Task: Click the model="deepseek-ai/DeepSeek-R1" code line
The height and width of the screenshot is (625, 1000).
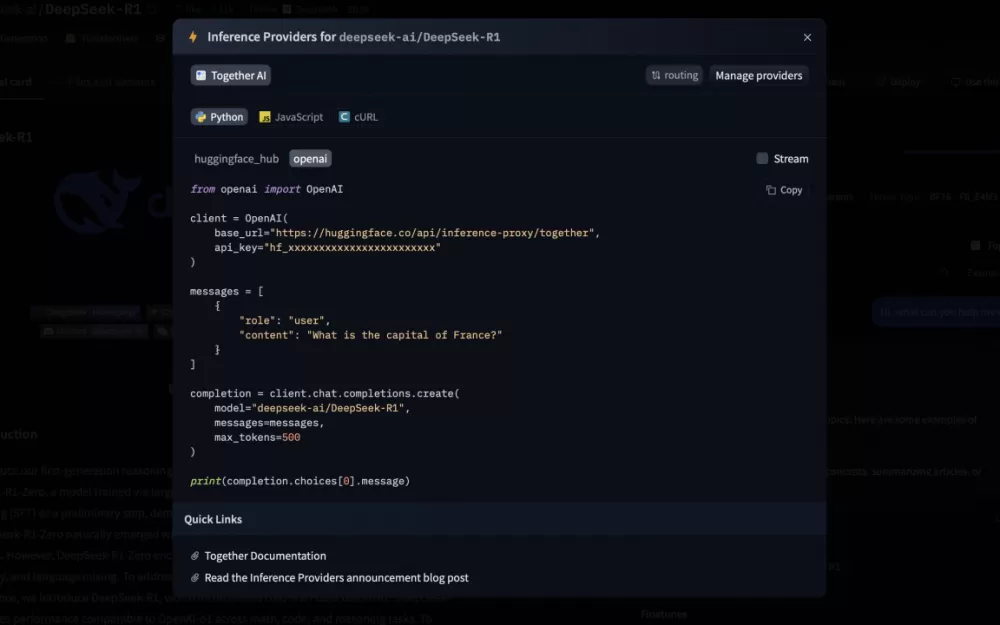Action: pos(312,408)
